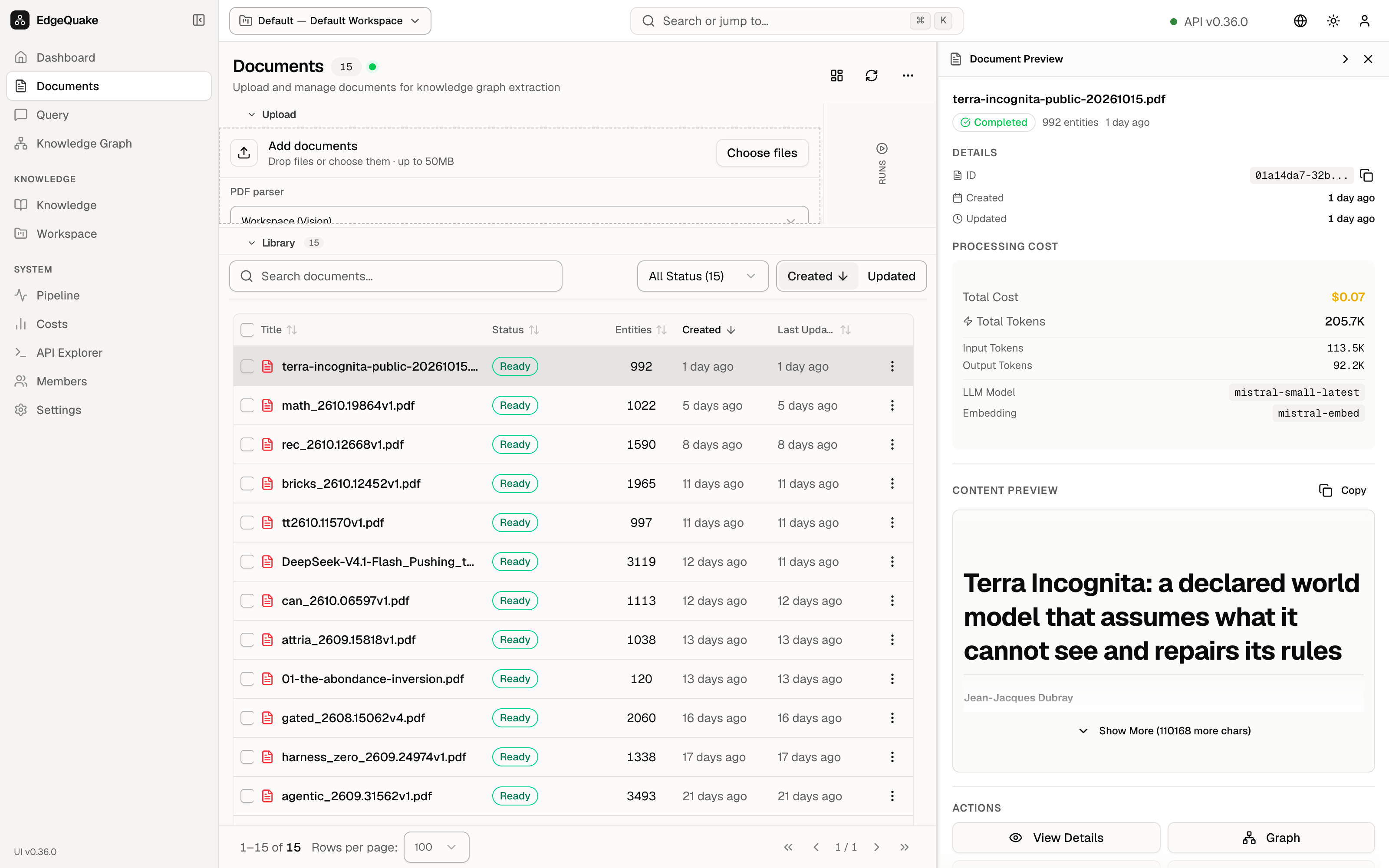Image resolution: width=1389 pixels, height=868 pixels.
Task: Tick the checkbox for agentic_2609.31562v1.pdf
Action: point(247,796)
